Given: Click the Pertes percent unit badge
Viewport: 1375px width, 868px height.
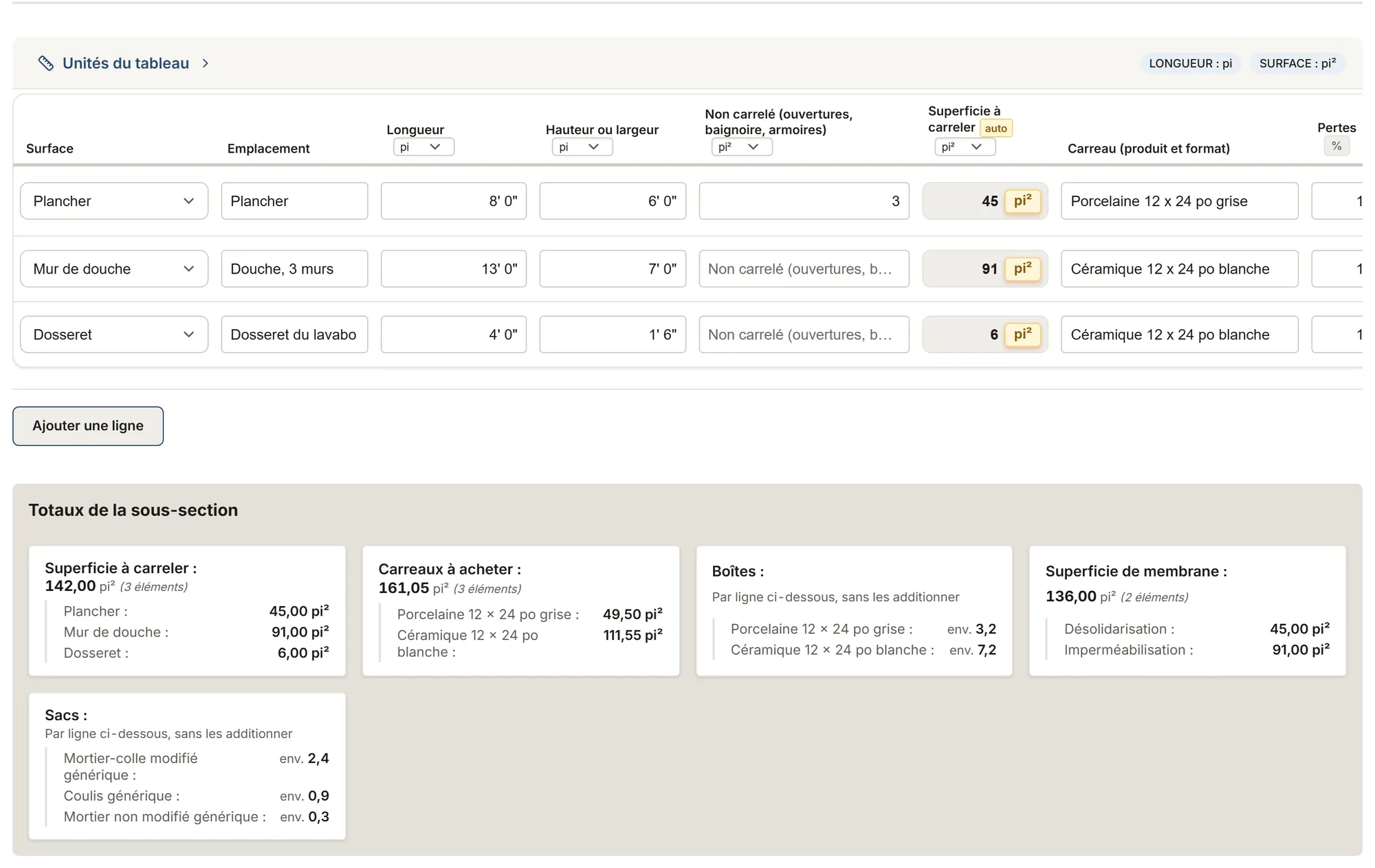Looking at the screenshot, I should (1336, 146).
